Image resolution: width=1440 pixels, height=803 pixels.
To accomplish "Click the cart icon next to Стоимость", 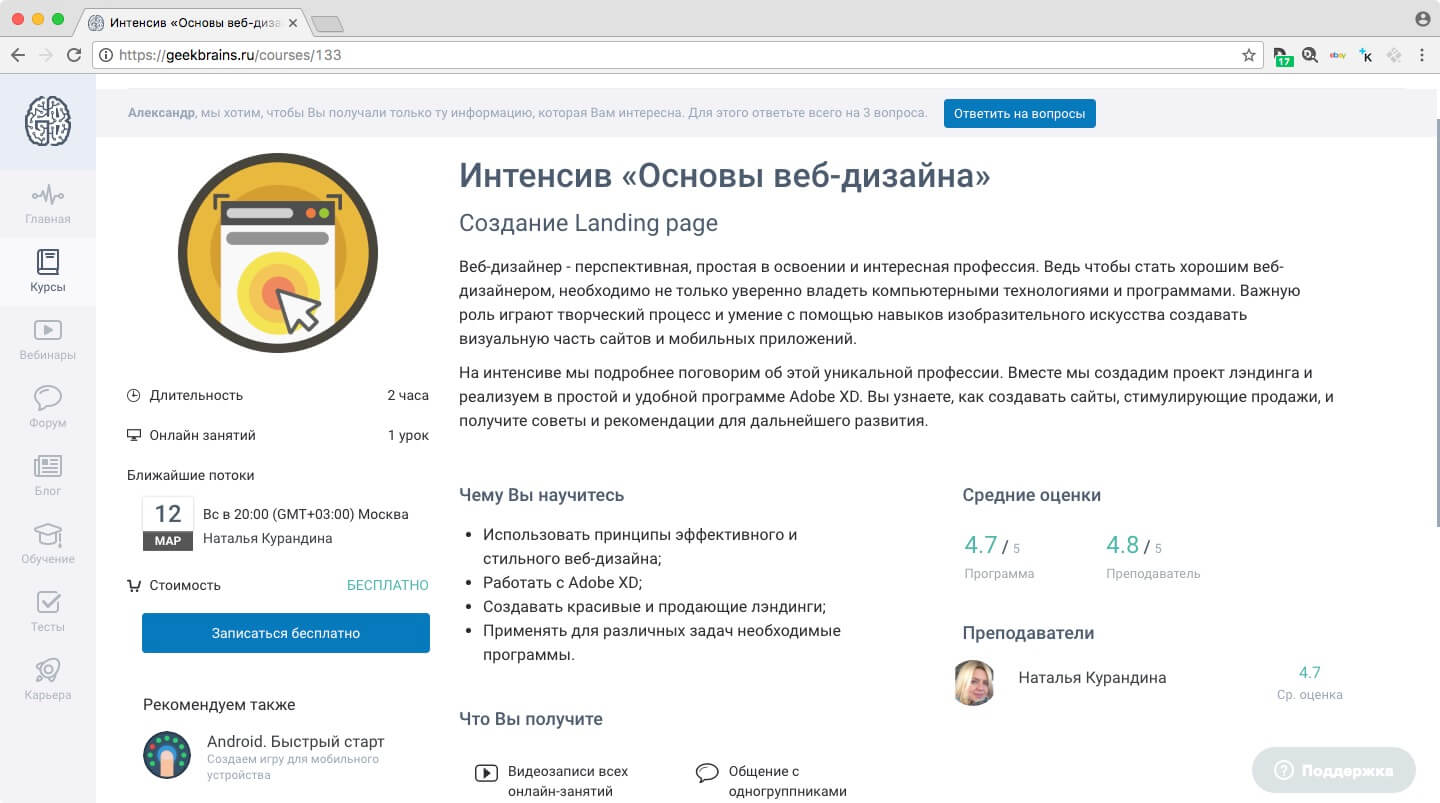I will click(x=134, y=585).
